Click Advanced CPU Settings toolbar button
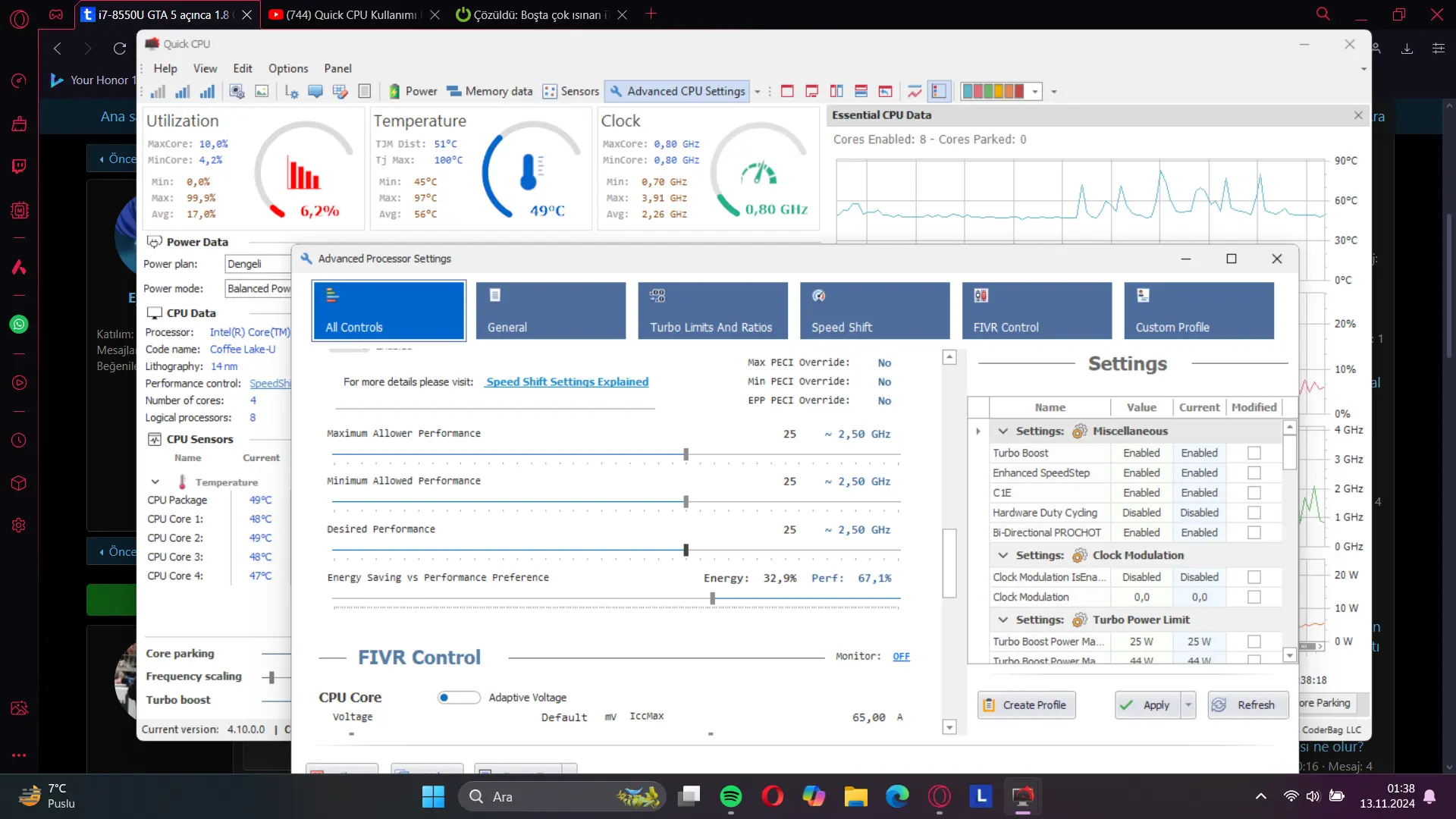This screenshot has width=1456, height=819. [677, 91]
